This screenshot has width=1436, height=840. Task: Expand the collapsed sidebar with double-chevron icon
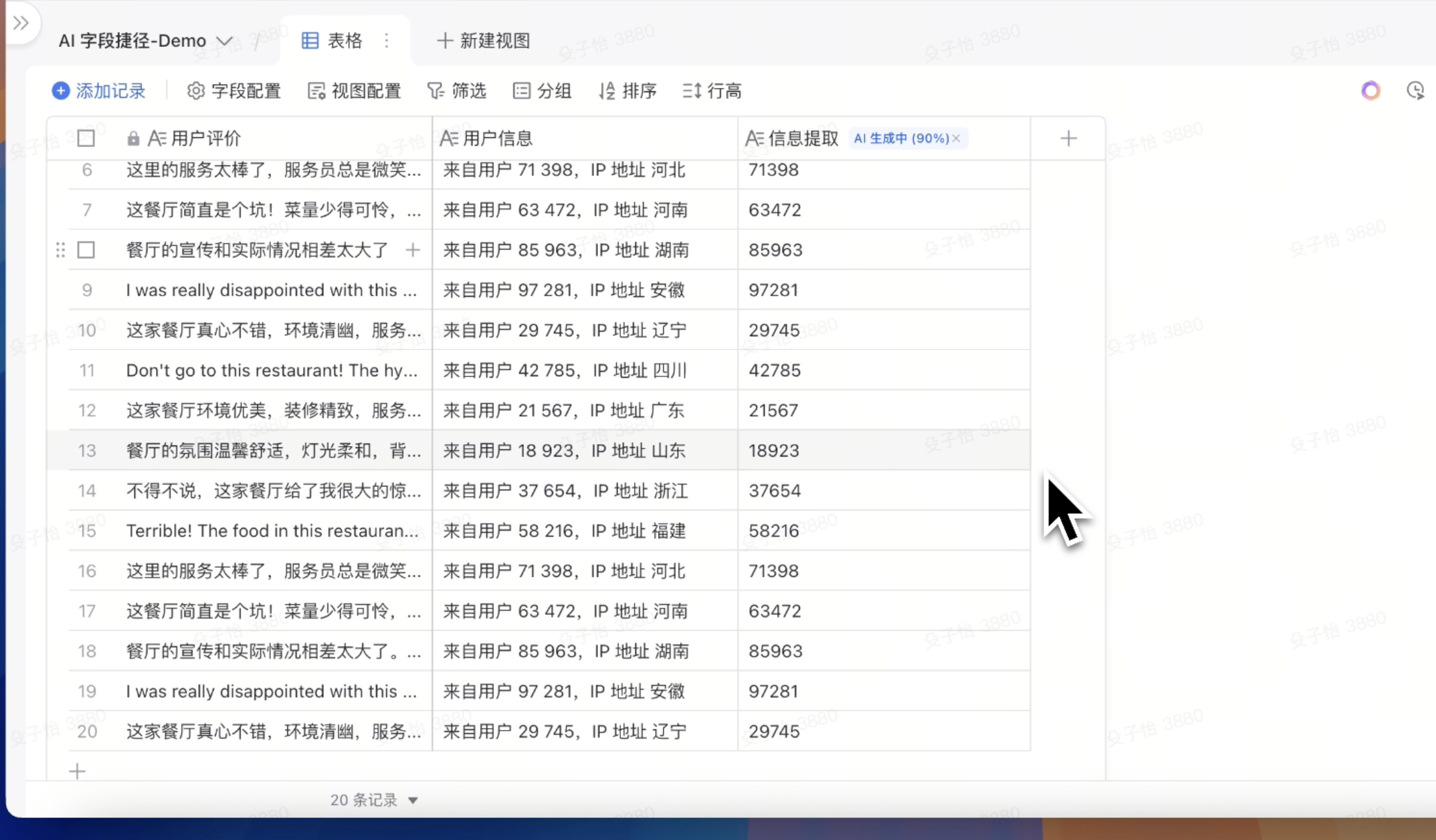21,23
